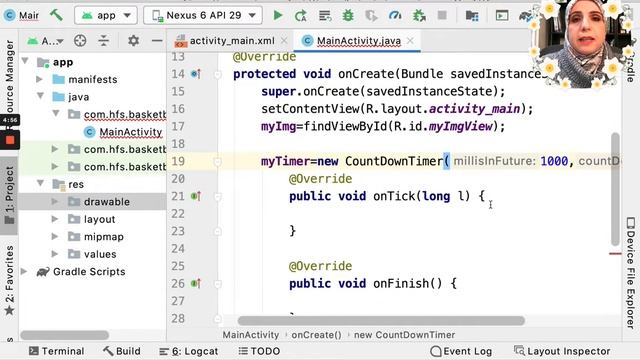Viewport: 640px width, 360px height.
Task: Click the apply code changes icon
Action: [325, 16]
